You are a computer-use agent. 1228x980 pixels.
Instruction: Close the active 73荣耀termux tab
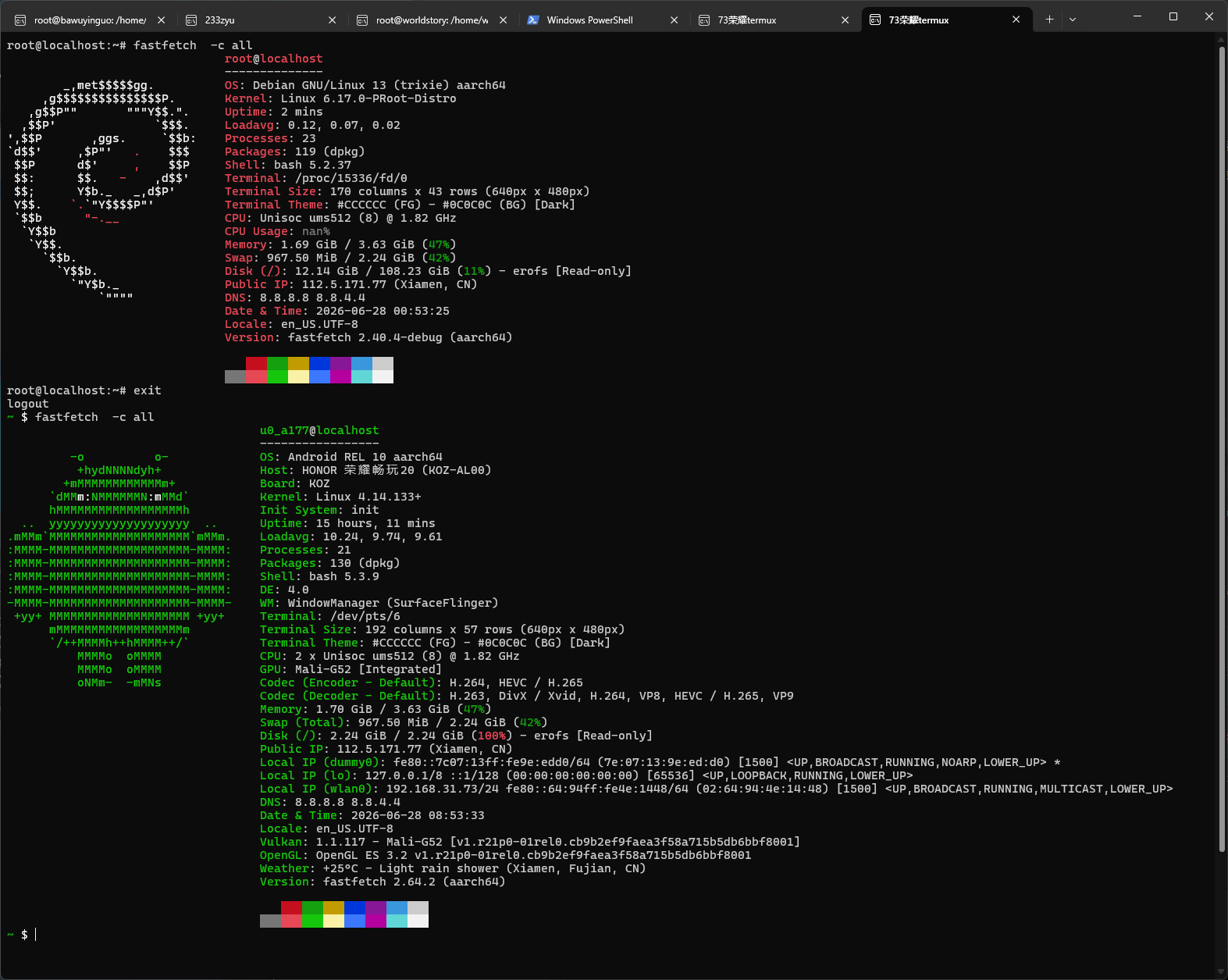pos(1016,20)
